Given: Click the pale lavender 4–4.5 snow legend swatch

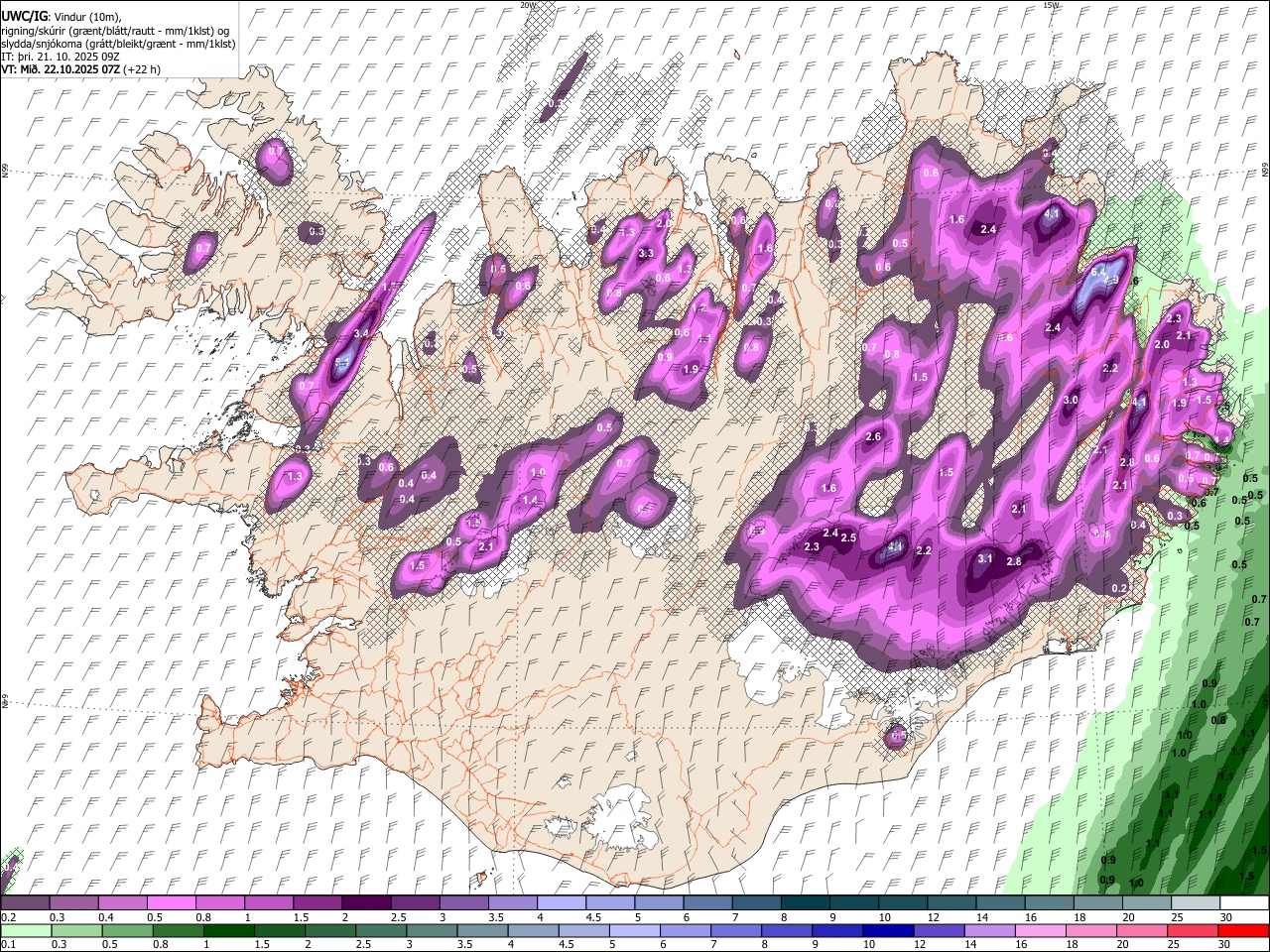Looking at the screenshot, I should coord(560,903).
